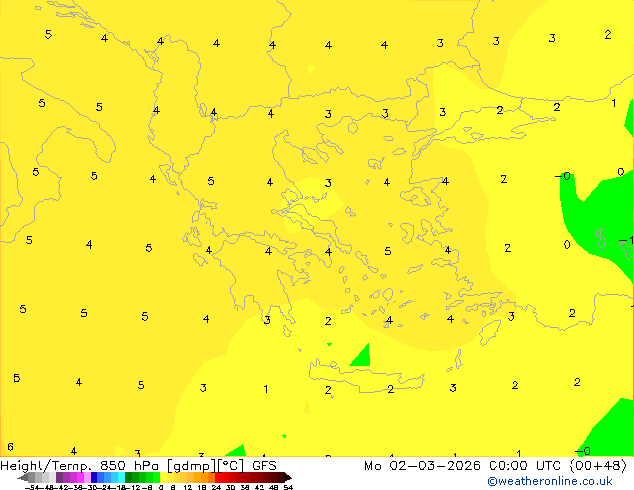Click the legend scale label '54' at right end
The image size is (634, 490).
coord(288,488)
